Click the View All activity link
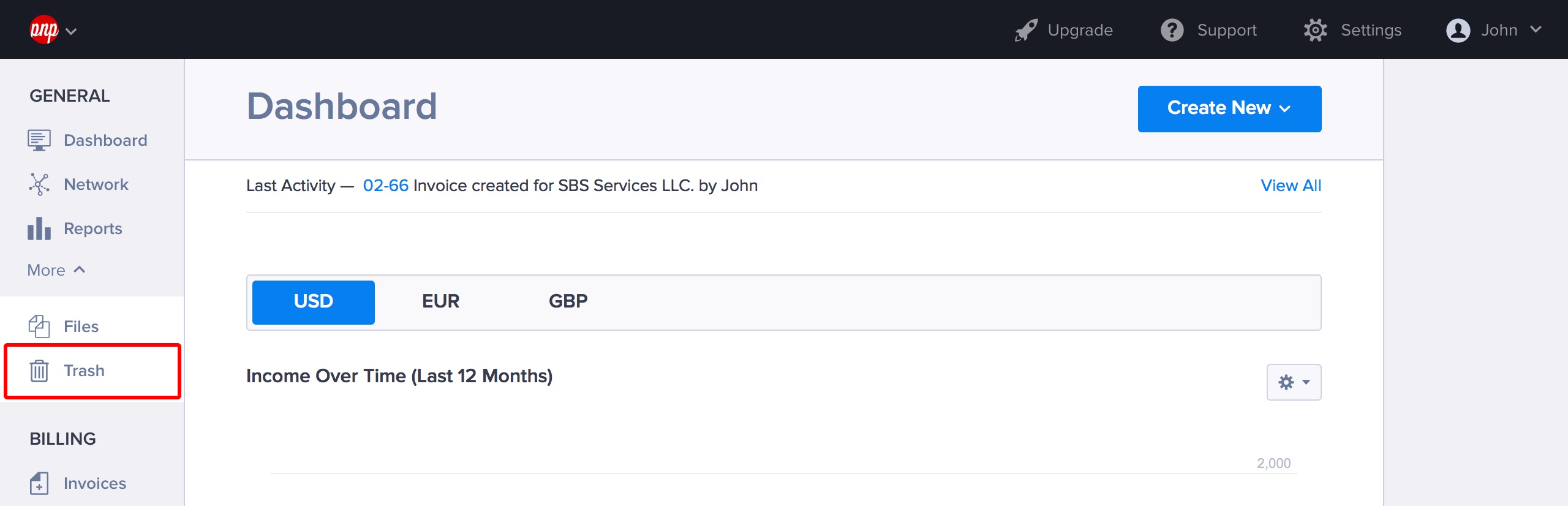The height and width of the screenshot is (506, 1568). pos(1291,186)
